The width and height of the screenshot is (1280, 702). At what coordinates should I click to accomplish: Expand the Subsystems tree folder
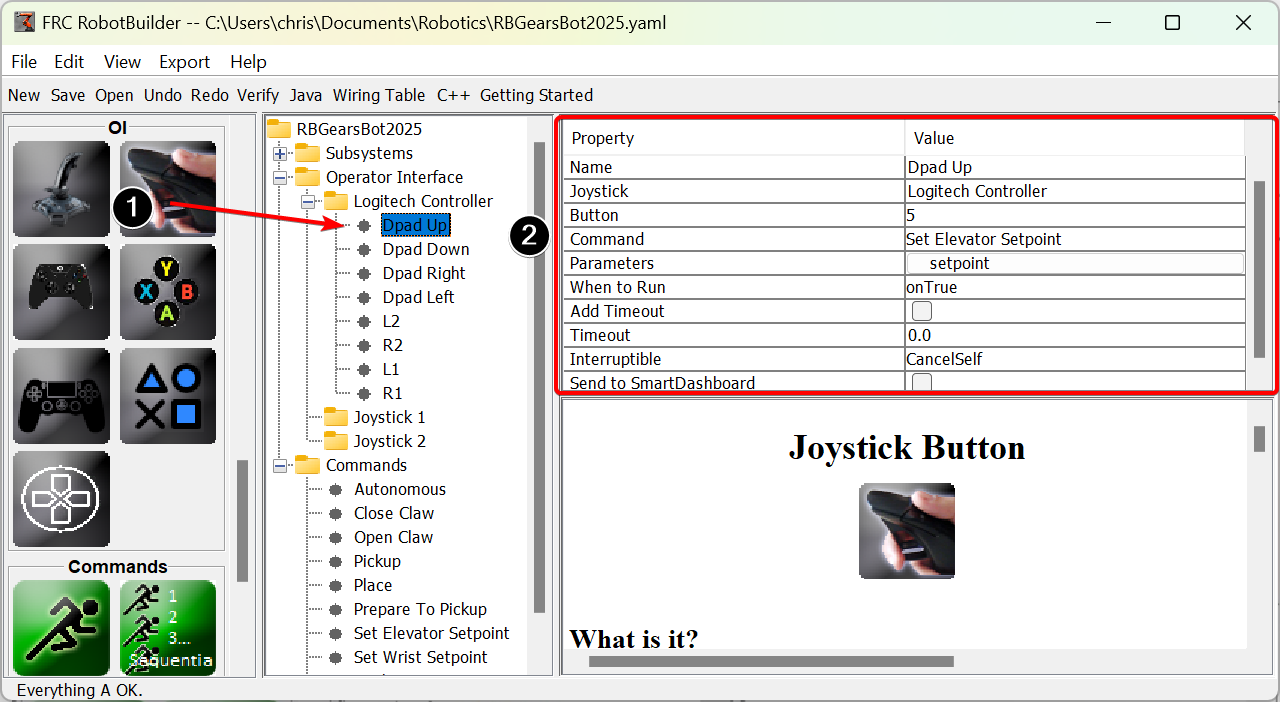tap(281, 154)
